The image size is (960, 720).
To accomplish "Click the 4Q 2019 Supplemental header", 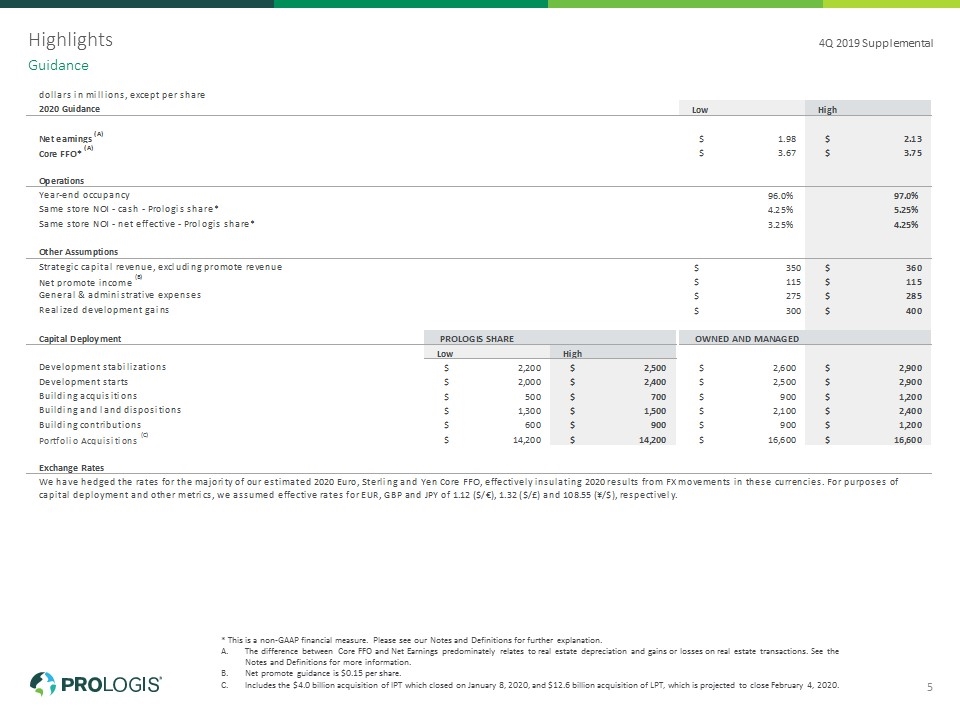I will 876,43.
